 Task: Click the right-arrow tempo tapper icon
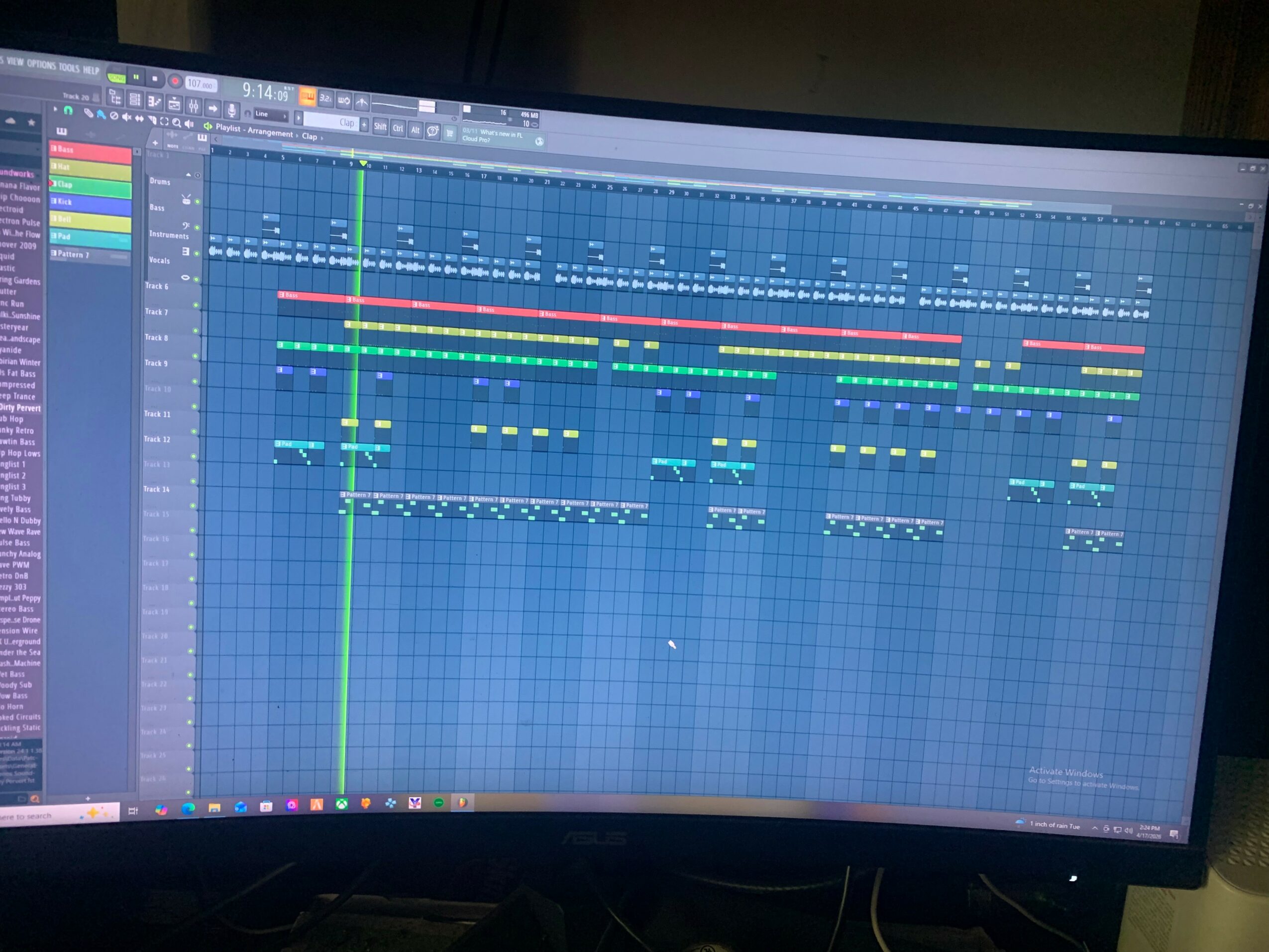pos(213,108)
